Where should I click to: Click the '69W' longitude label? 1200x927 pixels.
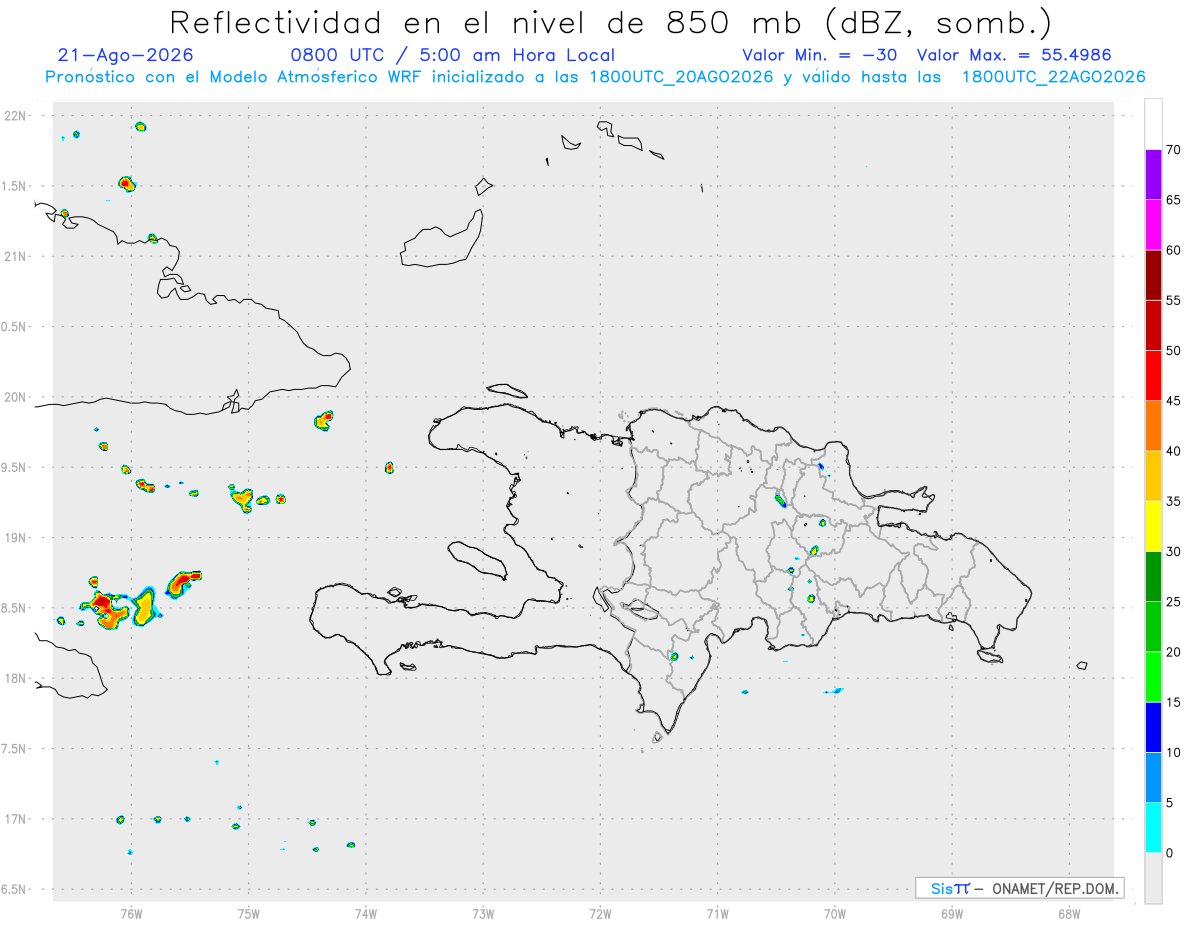point(952,913)
